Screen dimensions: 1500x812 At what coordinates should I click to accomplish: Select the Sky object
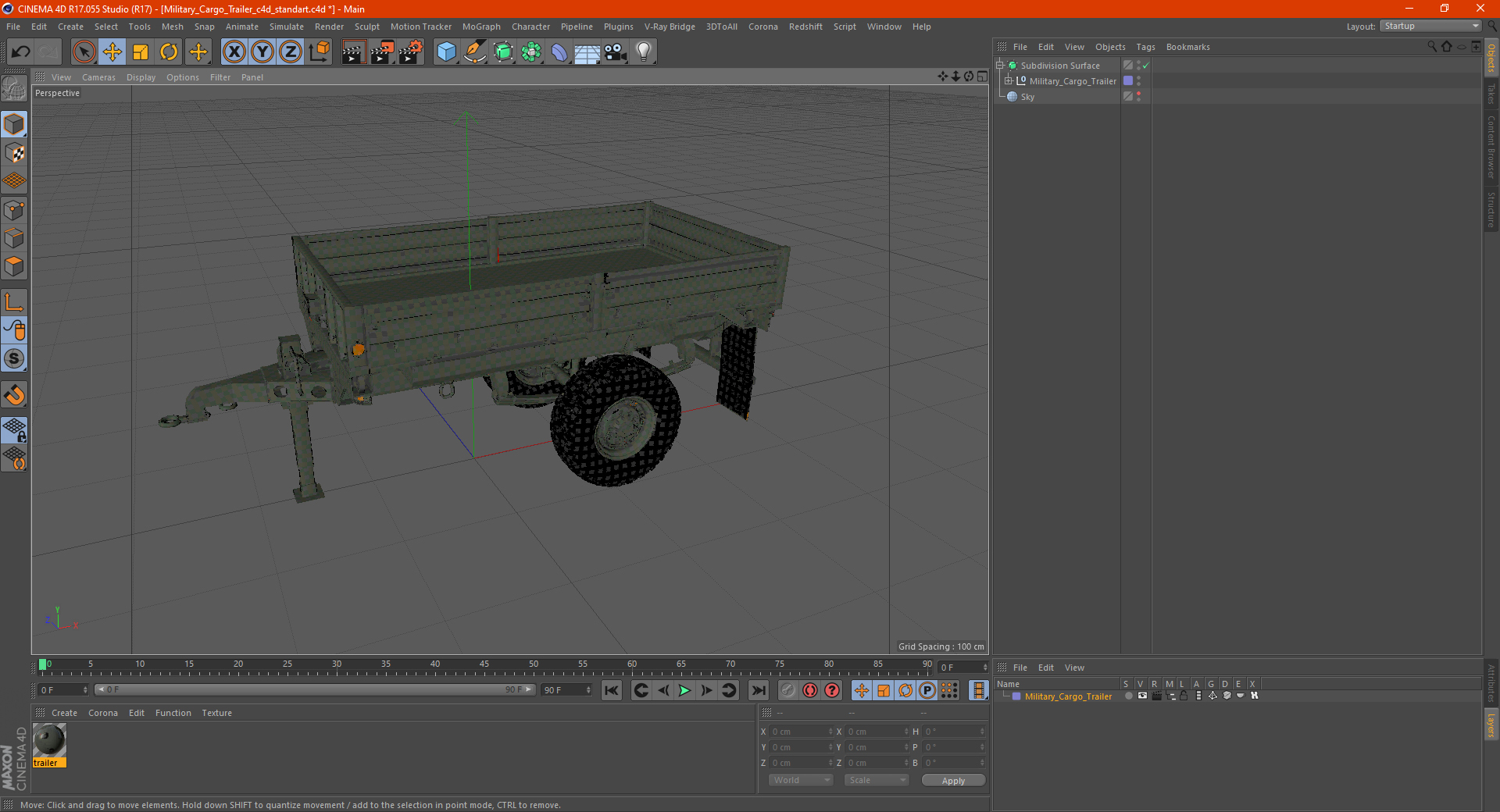click(x=1027, y=97)
